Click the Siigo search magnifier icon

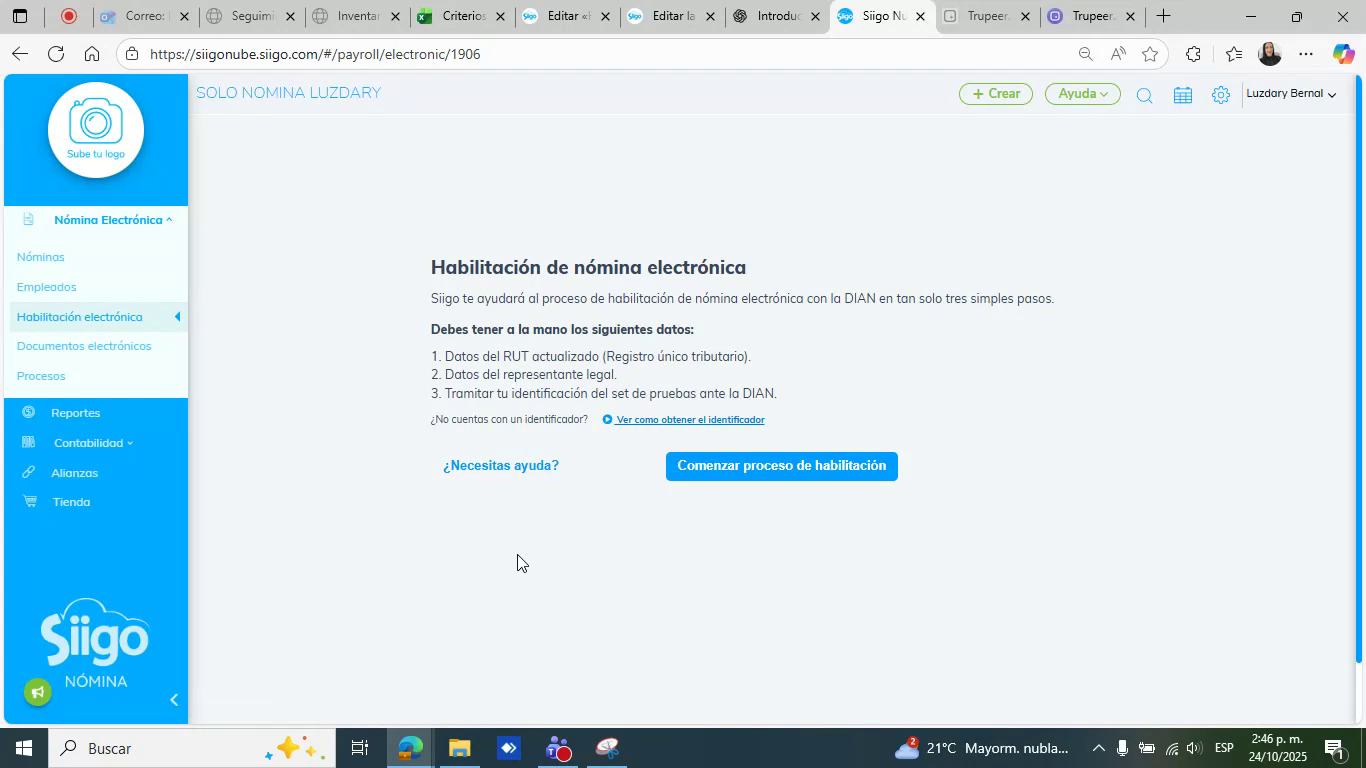tap(1144, 95)
